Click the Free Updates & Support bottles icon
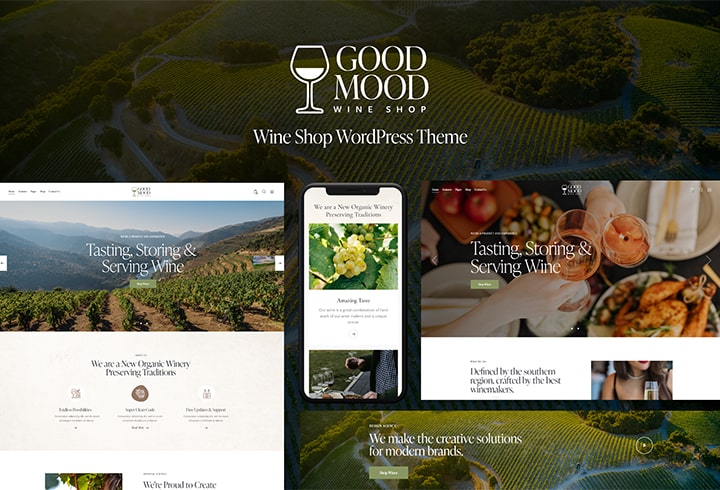The width and height of the screenshot is (720, 490). tap(206, 394)
